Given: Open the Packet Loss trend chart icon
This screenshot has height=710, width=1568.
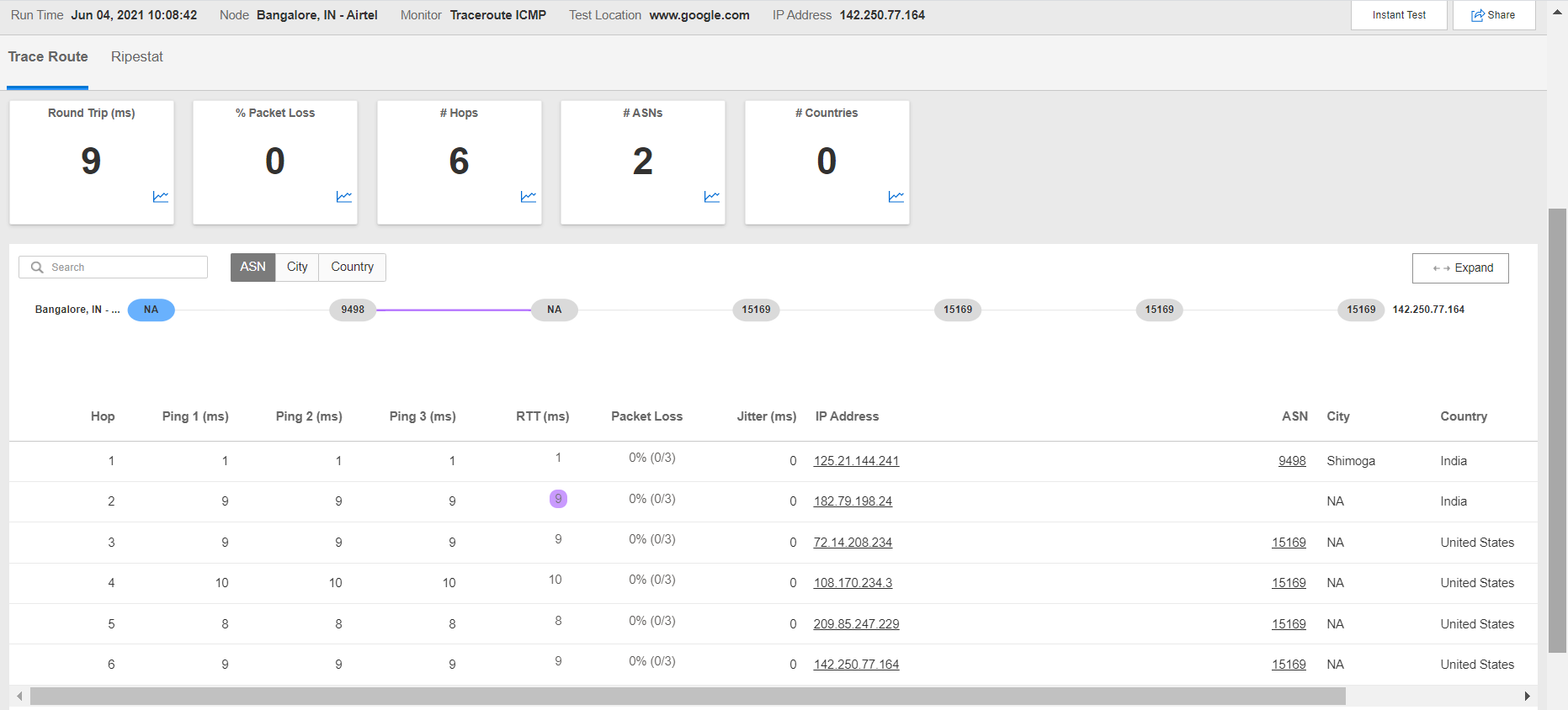Looking at the screenshot, I should click(x=344, y=197).
